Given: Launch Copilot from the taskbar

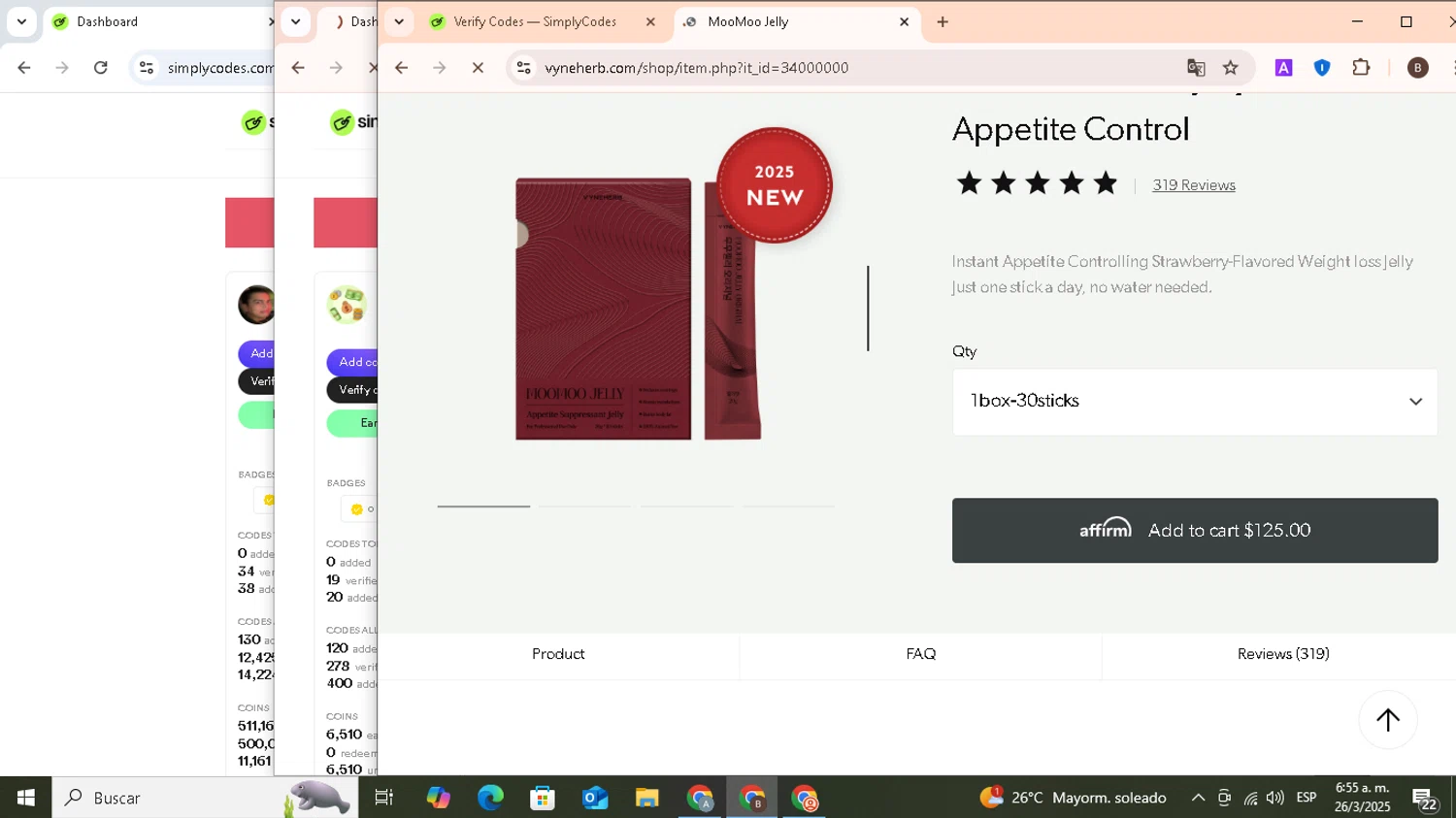Looking at the screenshot, I should coord(438,798).
